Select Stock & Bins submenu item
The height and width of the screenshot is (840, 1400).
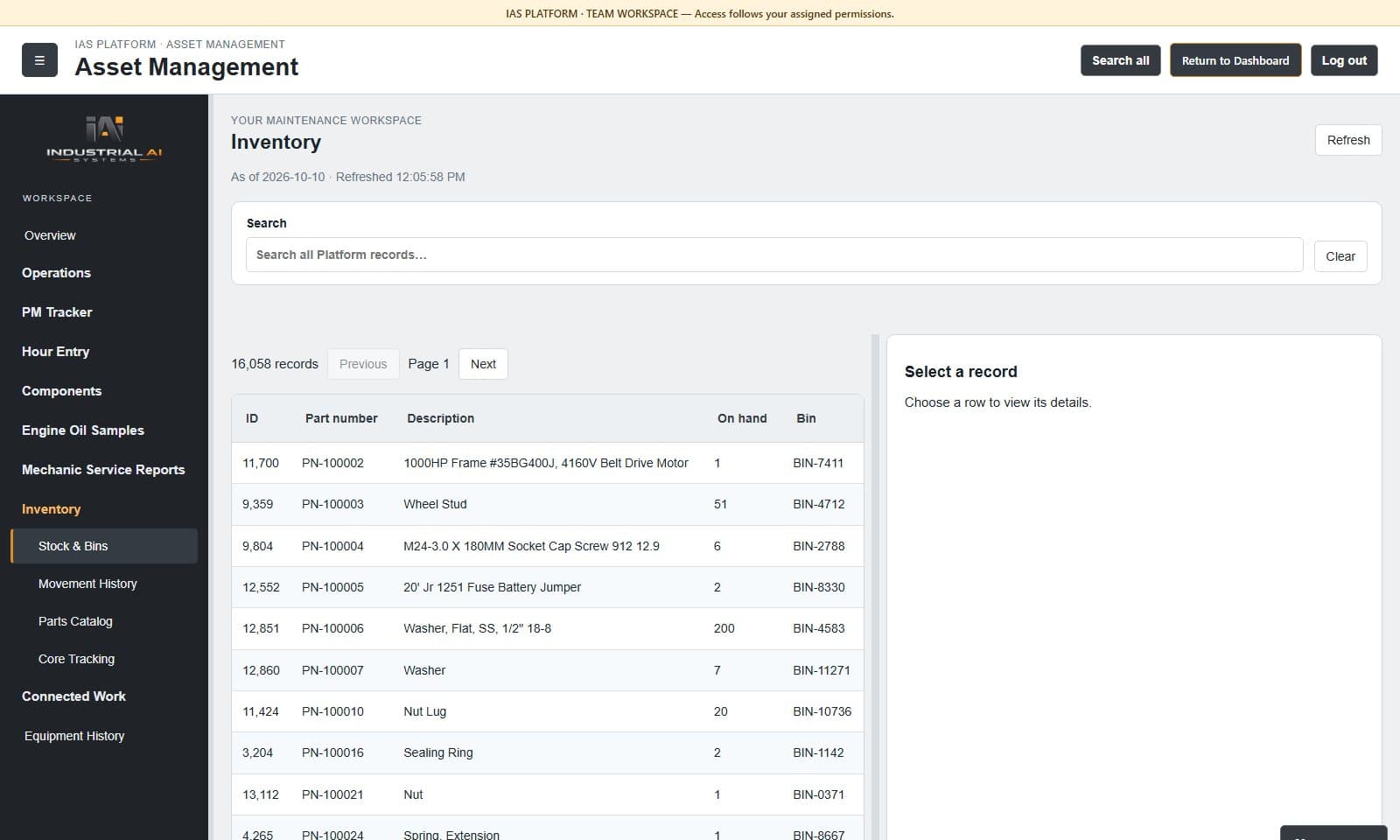[104, 546]
